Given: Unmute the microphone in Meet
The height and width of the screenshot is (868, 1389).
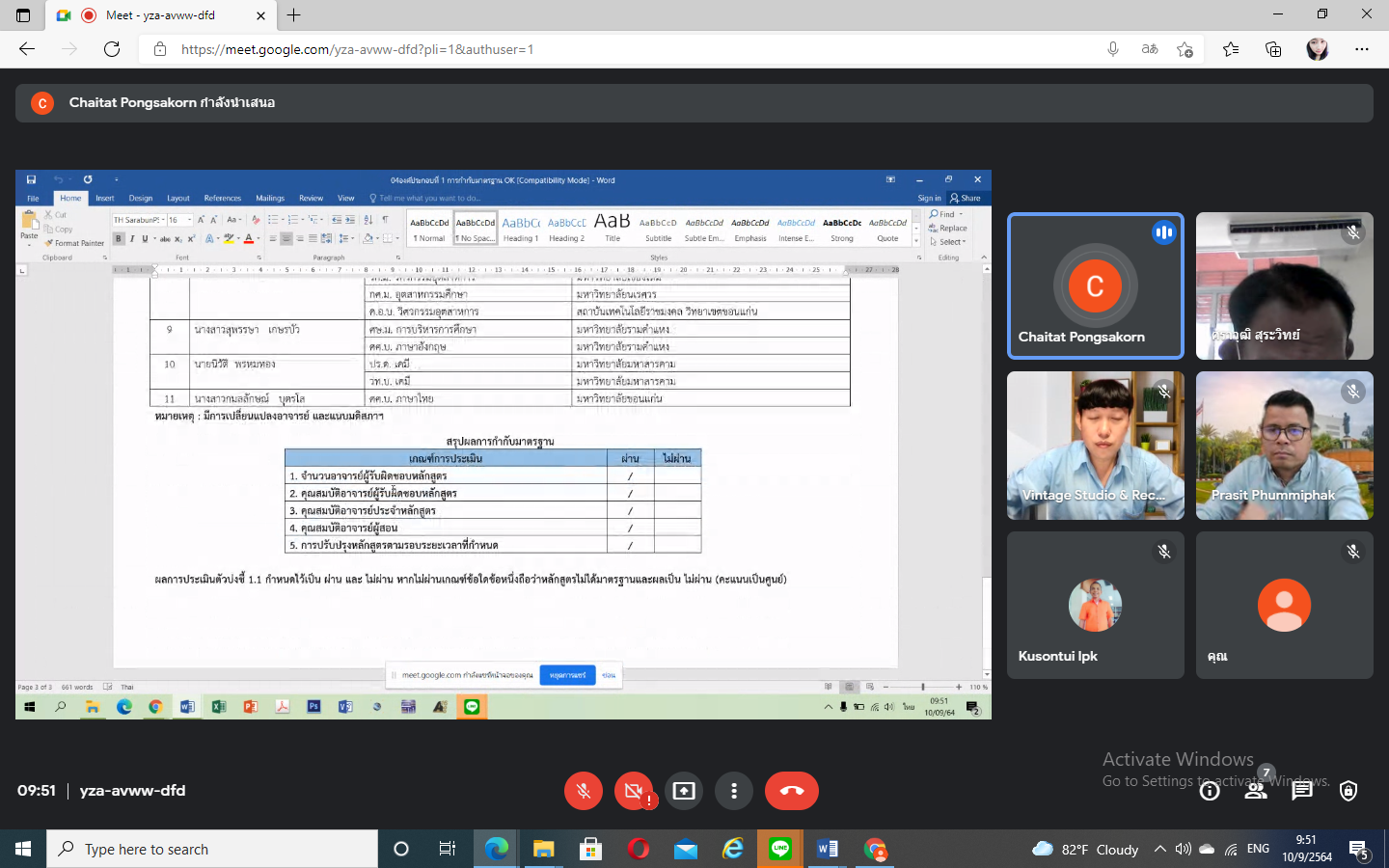Looking at the screenshot, I should [583, 791].
